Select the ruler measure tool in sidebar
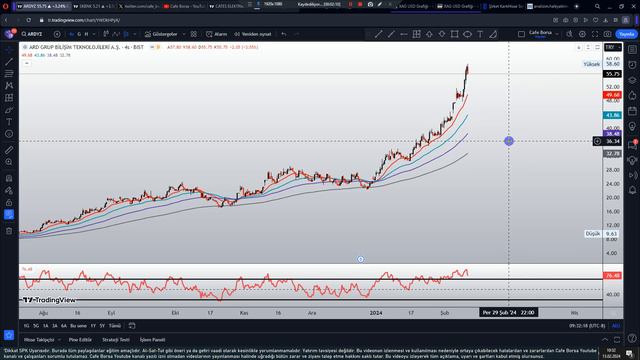 click(9, 150)
